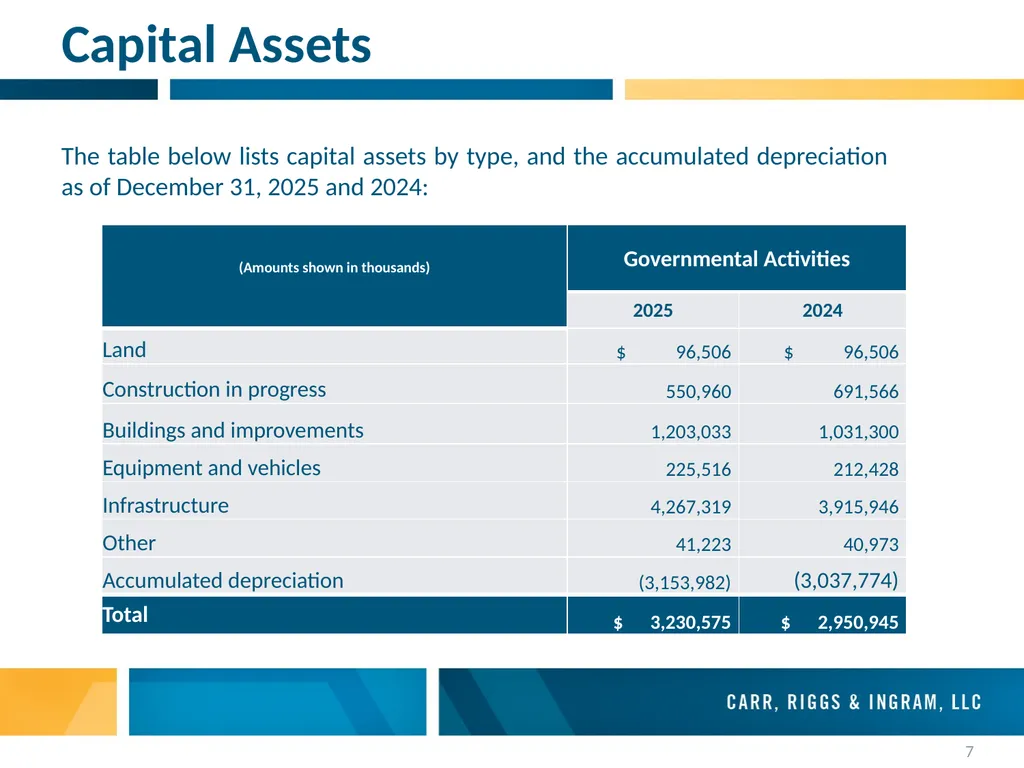Screen dimensions: 1024x768
Task: Select the 3,230,575 total for 2025
Action: coord(690,622)
